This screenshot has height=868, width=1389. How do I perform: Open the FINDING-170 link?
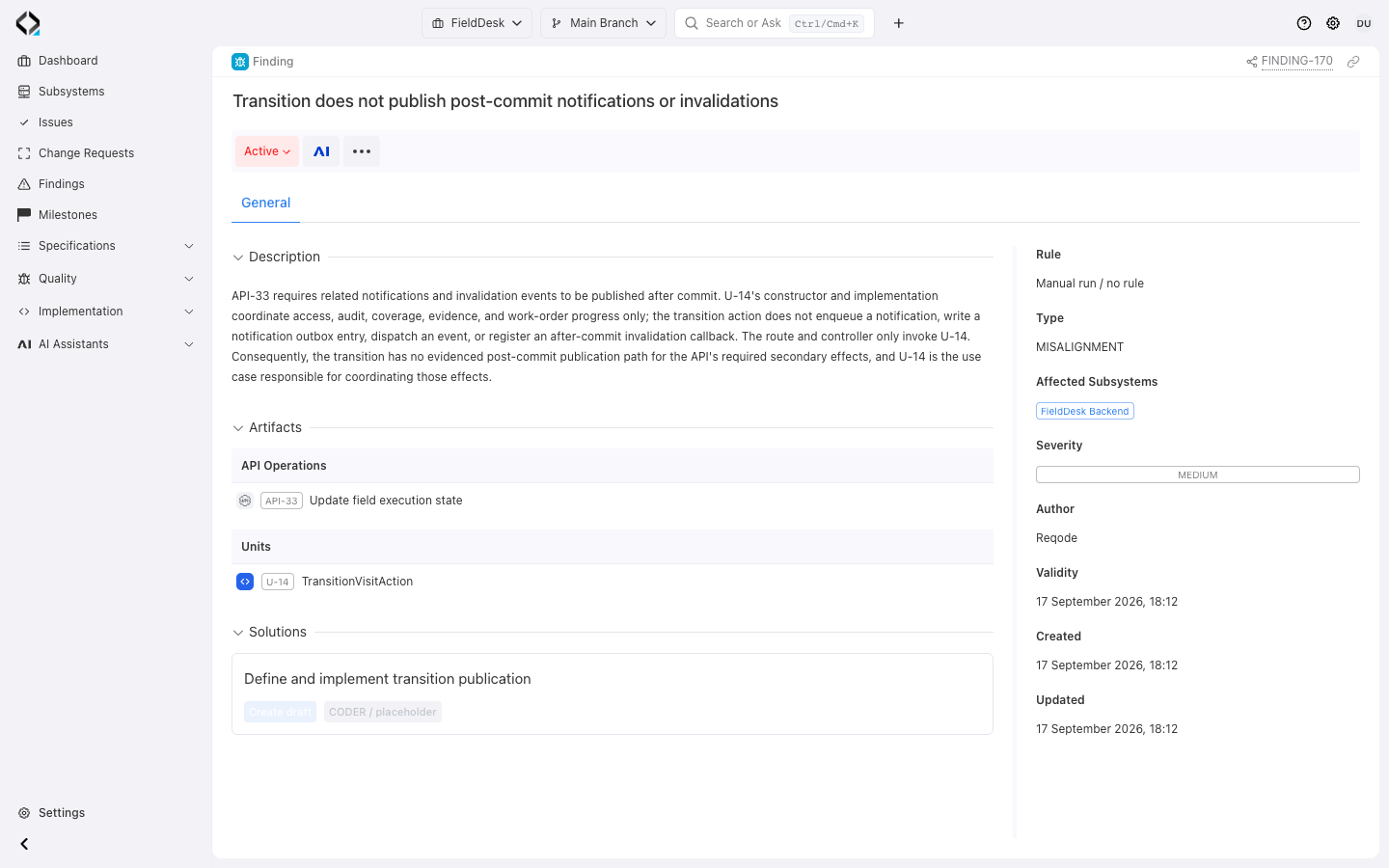[x=1296, y=61]
